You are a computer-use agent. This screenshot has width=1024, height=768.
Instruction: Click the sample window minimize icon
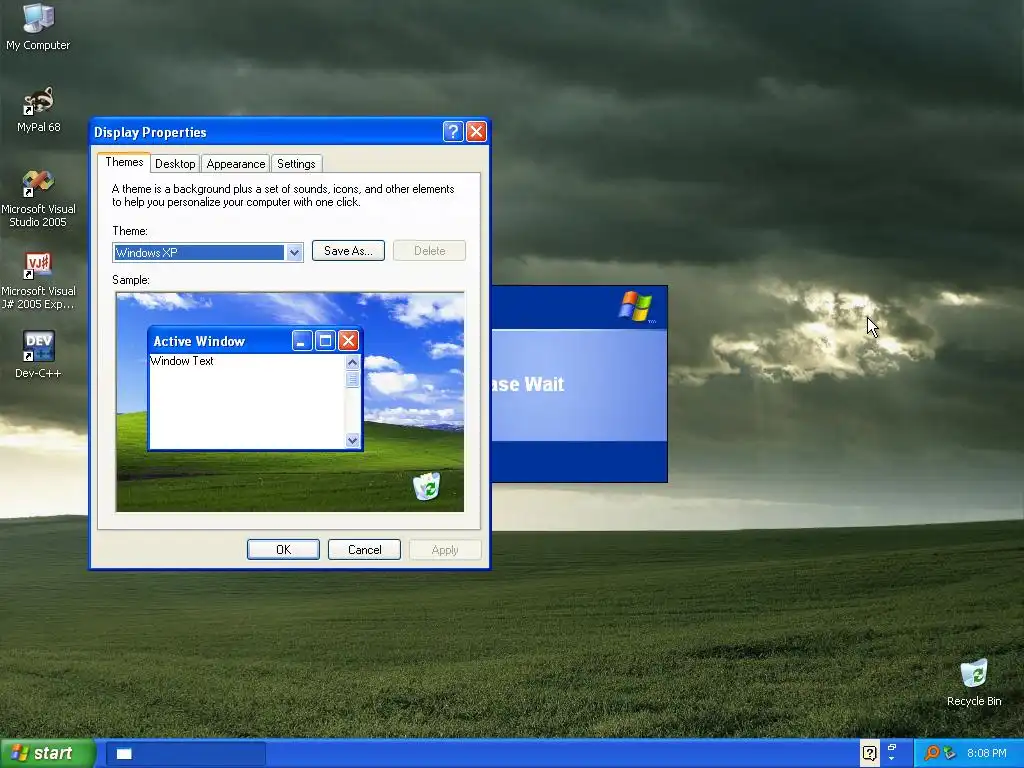[302, 340]
